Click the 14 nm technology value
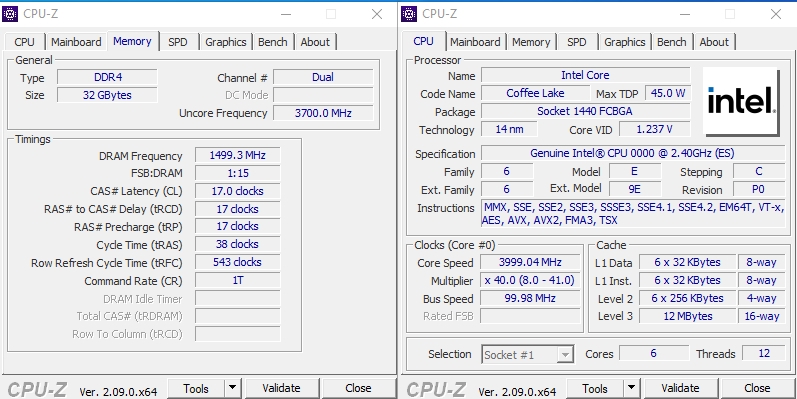The image size is (797, 399). (x=509, y=129)
